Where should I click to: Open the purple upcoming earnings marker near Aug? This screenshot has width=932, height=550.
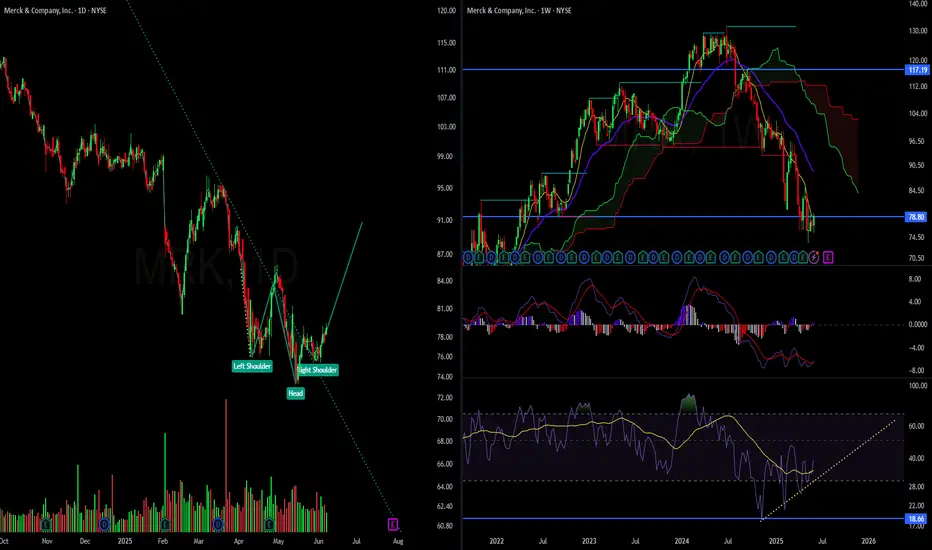point(392,524)
